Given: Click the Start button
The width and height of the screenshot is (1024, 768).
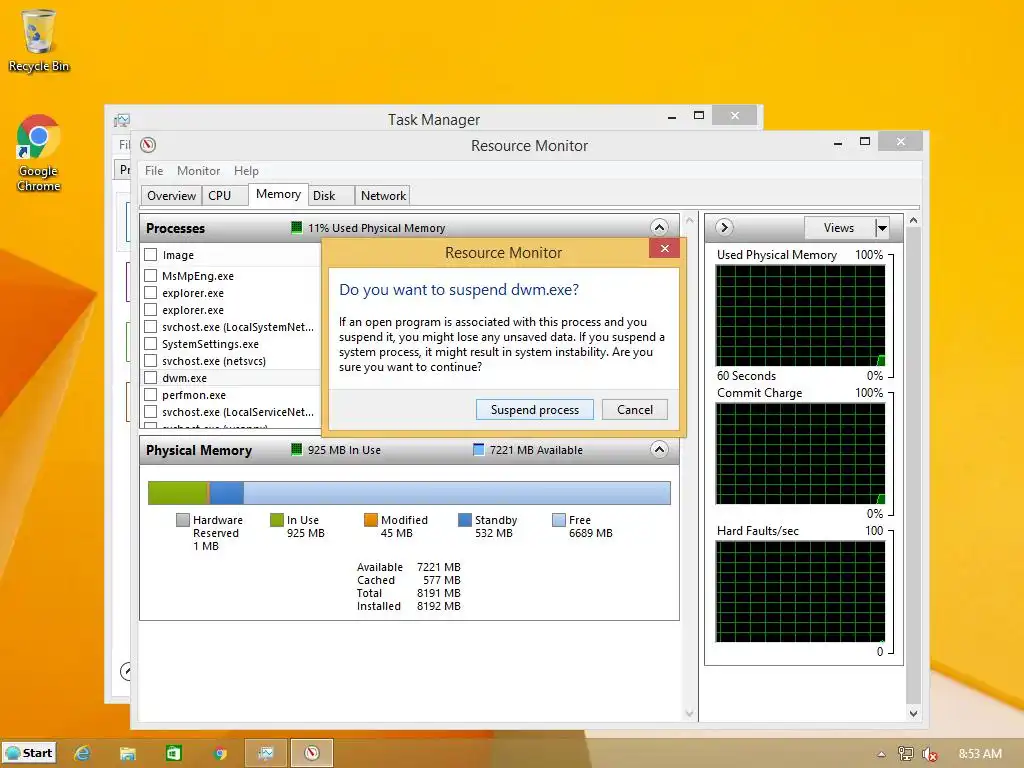Looking at the screenshot, I should (29, 753).
